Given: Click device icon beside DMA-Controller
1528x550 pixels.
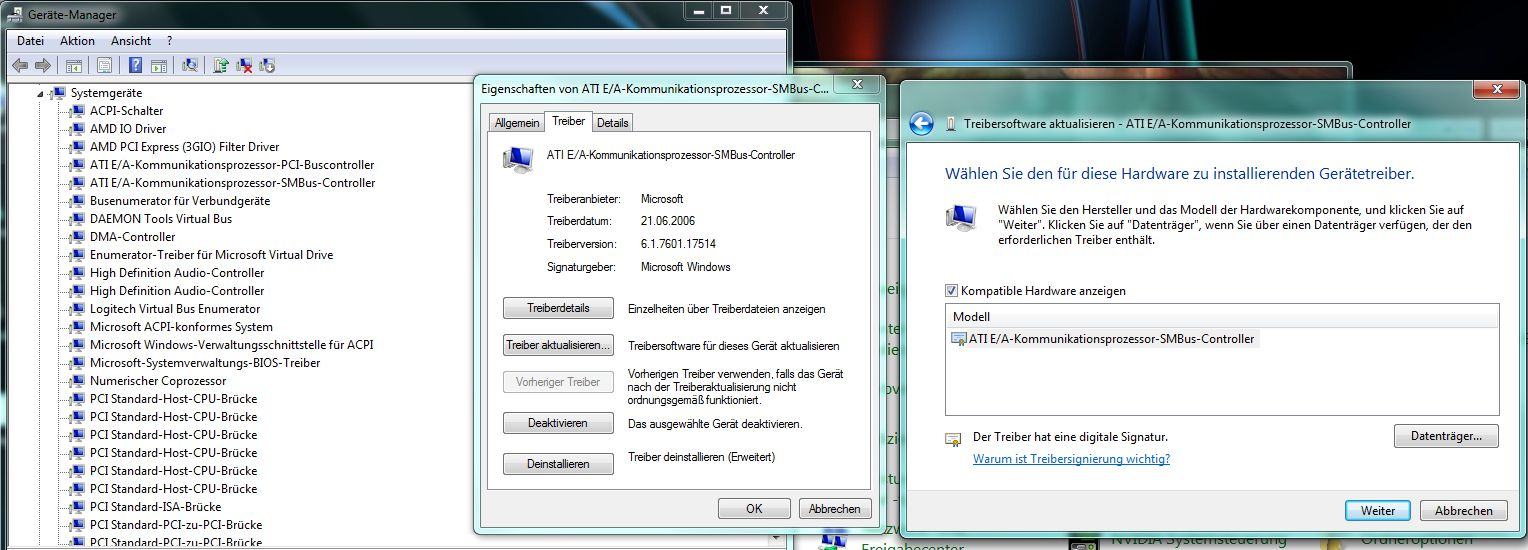Looking at the screenshot, I should coord(77,237).
